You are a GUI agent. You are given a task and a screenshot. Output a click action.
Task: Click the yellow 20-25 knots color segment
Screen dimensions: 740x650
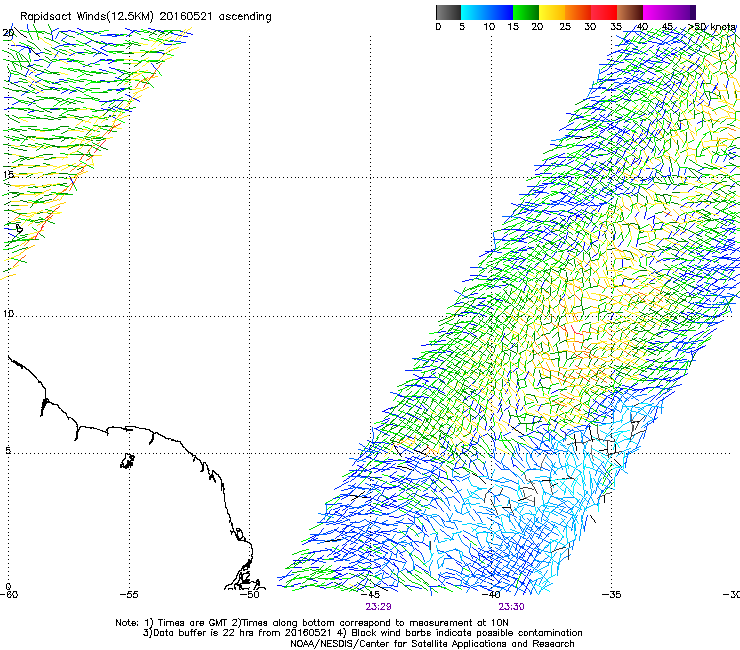point(552,12)
